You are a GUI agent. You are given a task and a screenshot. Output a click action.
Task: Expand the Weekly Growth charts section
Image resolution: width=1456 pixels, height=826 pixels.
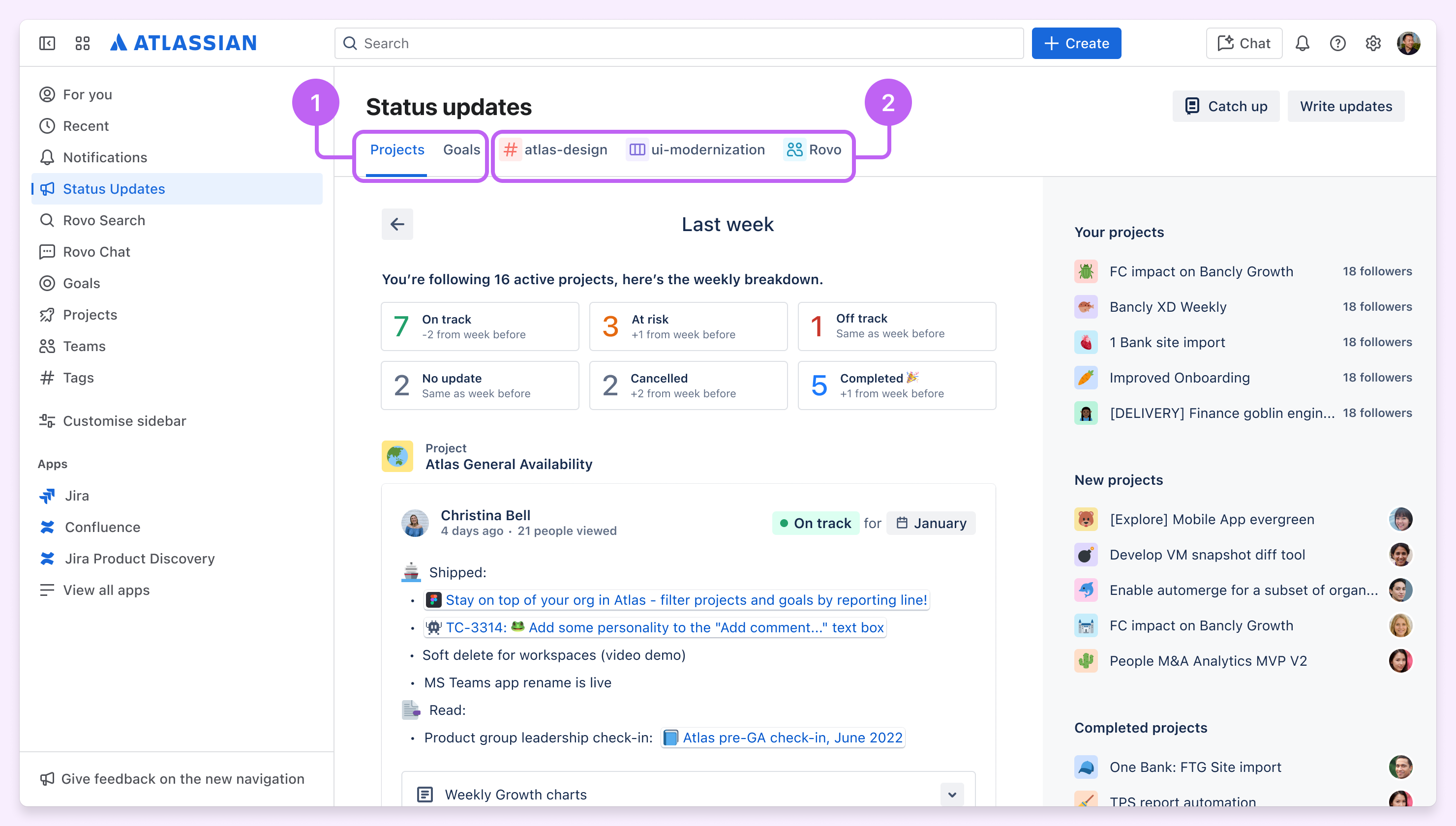click(952, 794)
